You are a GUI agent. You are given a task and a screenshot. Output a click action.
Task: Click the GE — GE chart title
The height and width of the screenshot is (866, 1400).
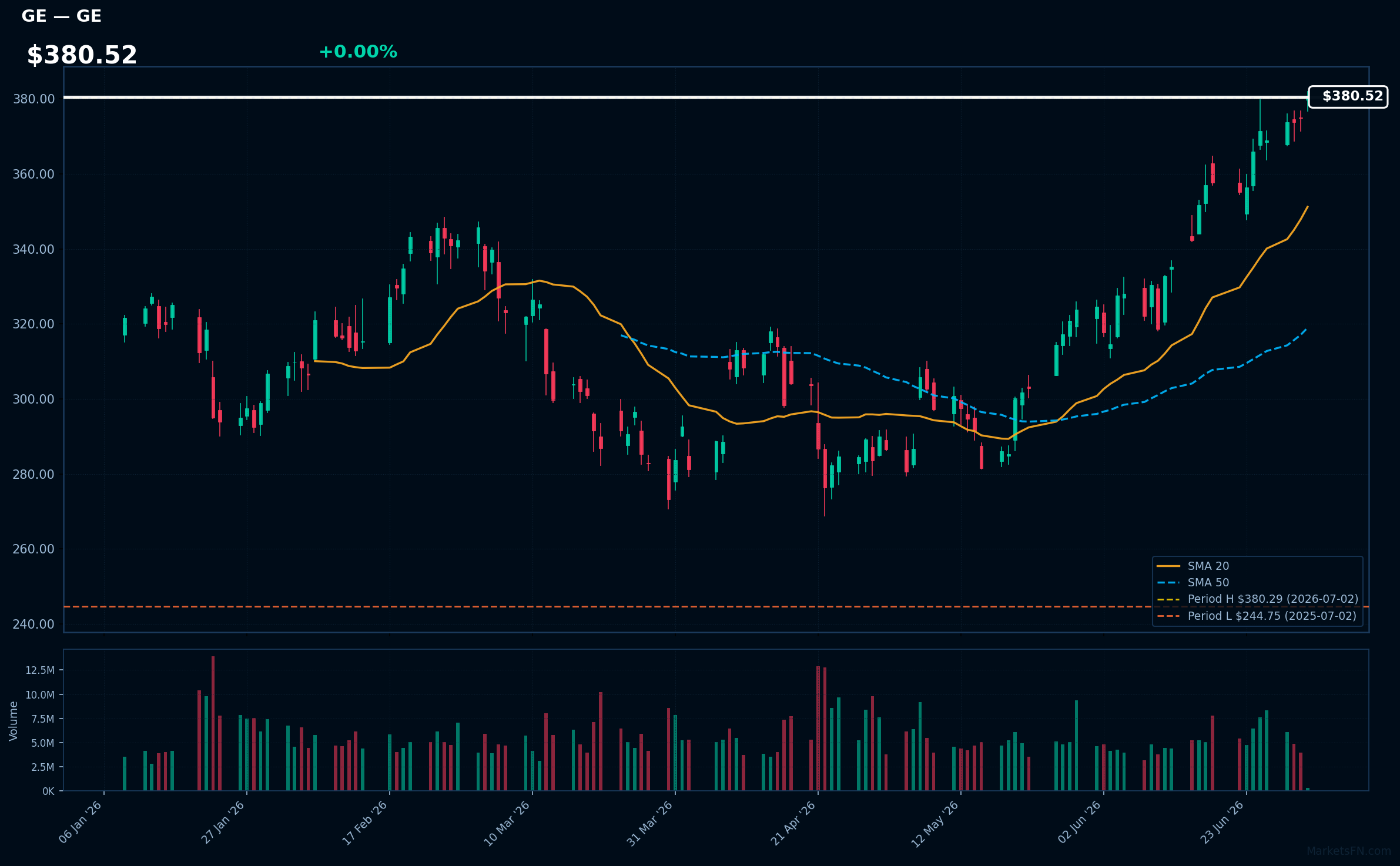pyautogui.click(x=62, y=16)
